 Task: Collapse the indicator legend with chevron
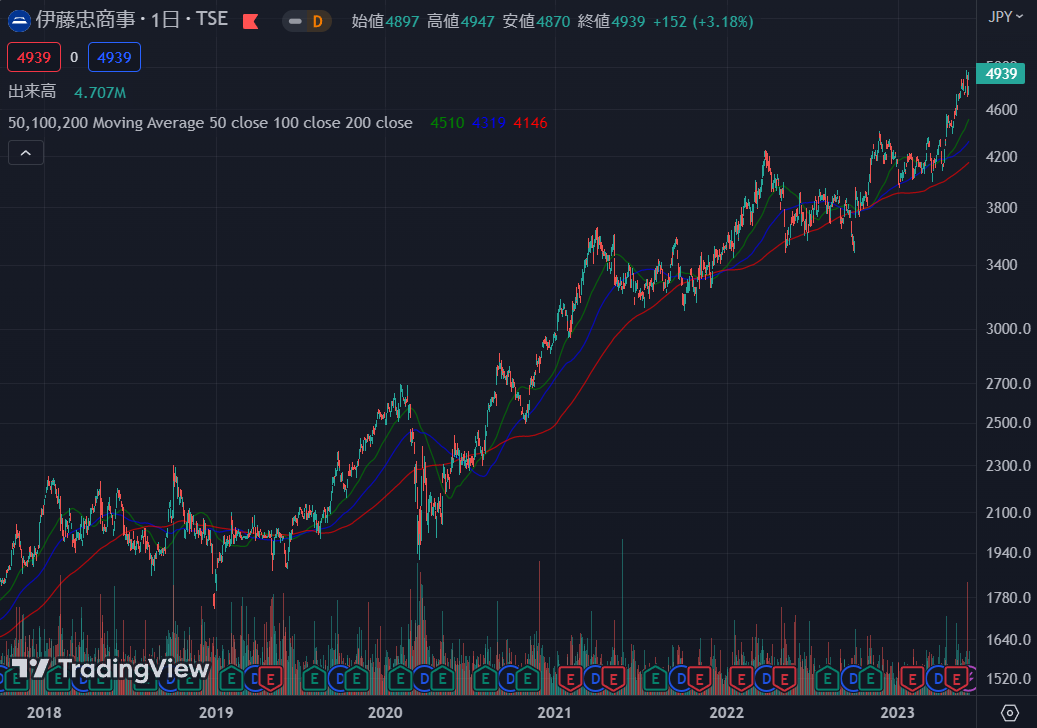[26, 153]
